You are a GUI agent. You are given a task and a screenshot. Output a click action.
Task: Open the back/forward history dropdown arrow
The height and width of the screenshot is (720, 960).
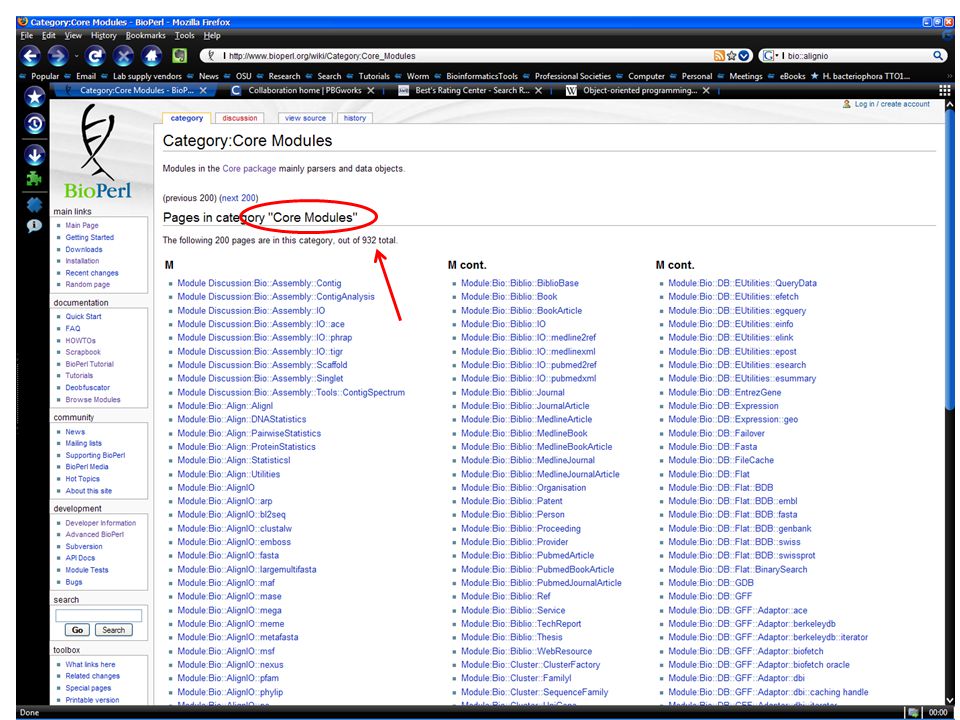(x=77, y=56)
